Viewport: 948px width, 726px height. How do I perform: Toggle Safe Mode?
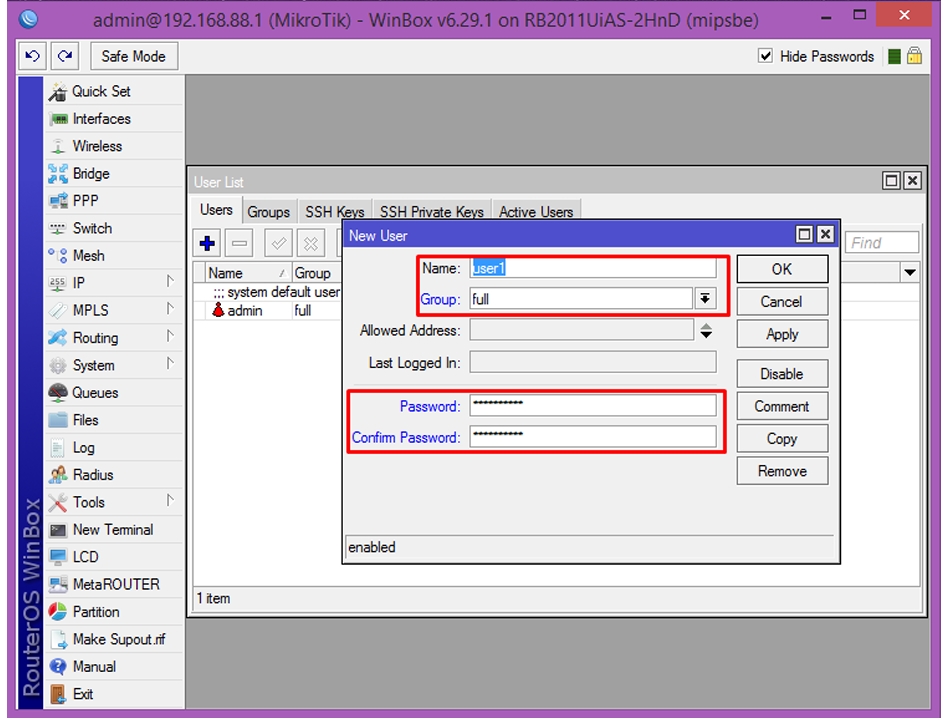134,56
